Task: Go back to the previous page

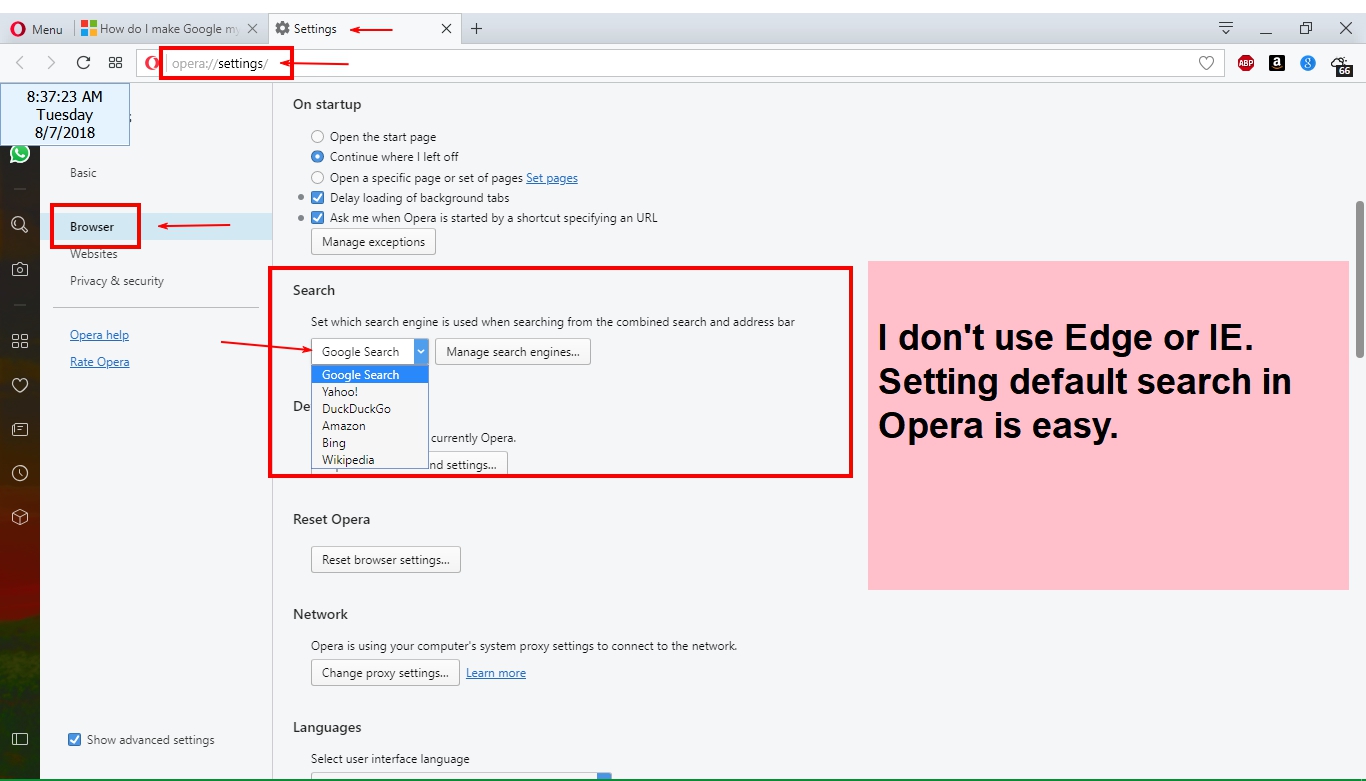Action: (20, 63)
